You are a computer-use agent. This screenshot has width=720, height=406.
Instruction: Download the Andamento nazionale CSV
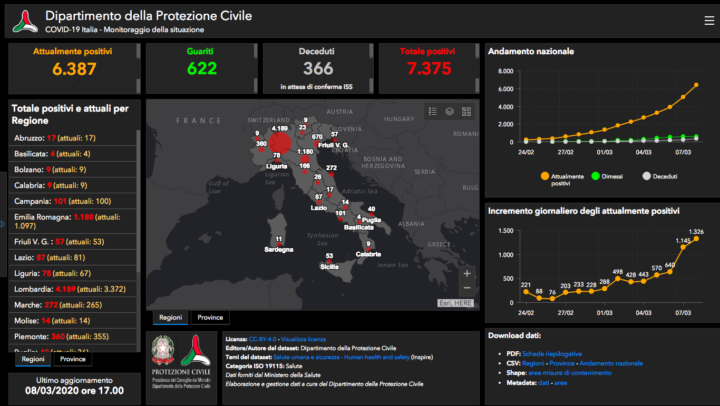(611, 363)
